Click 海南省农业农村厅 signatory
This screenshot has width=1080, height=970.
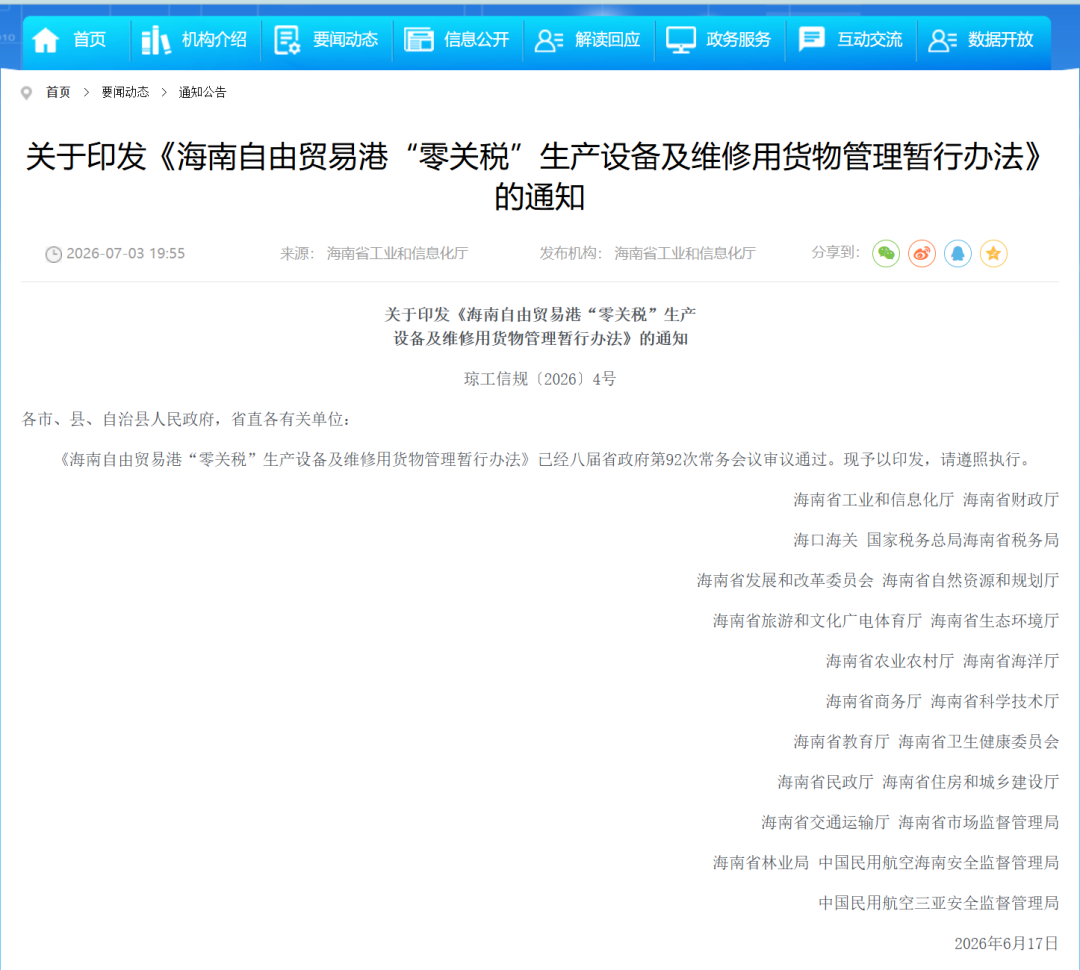tap(890, 661)
